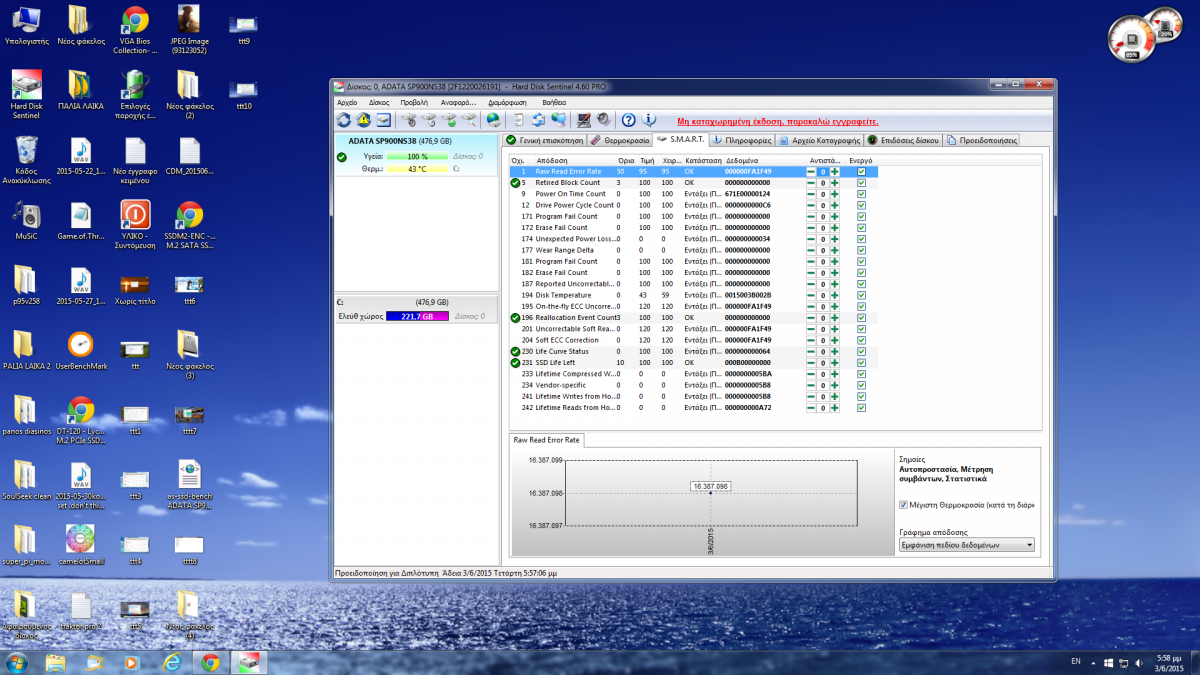Click the 16.387.098 point in graph
1200x675 pixels.
pyautogui.click(x=710, y=492)
